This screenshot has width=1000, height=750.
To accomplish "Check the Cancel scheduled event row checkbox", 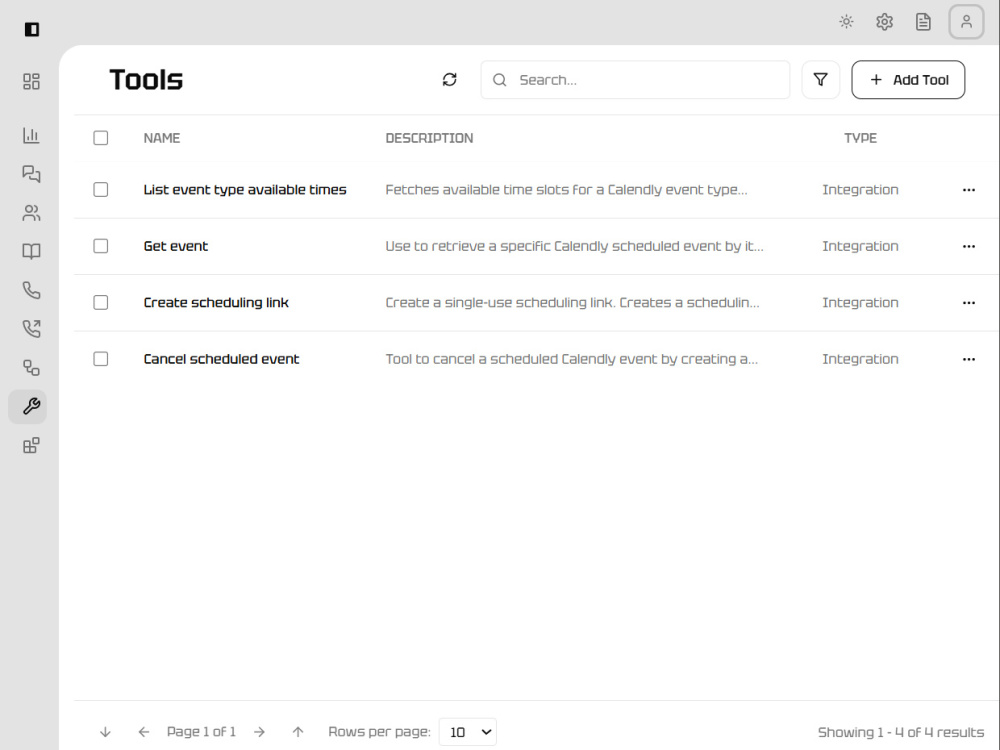I will tap(101, 359).
